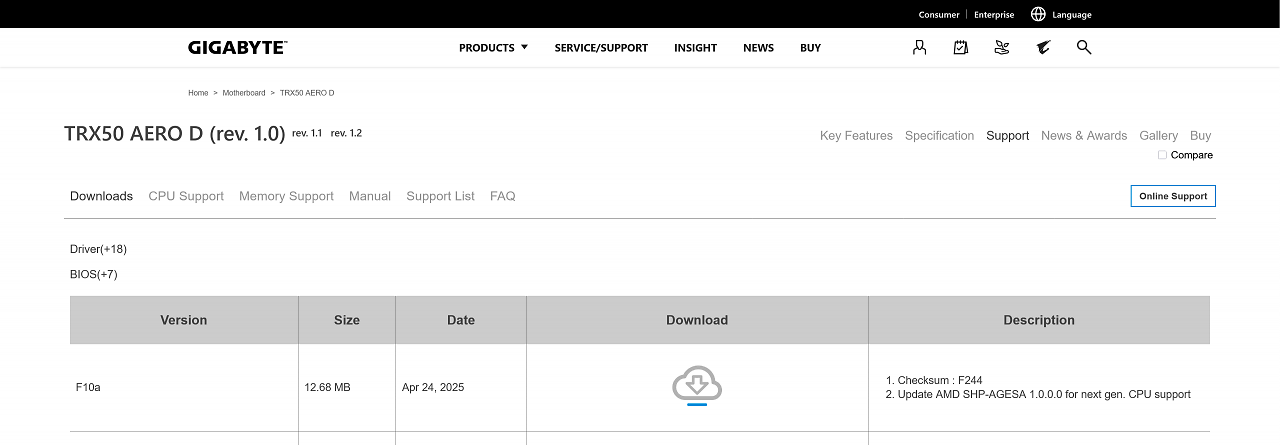
Task: Click the Language text link
Action: tap(1072, 15)
